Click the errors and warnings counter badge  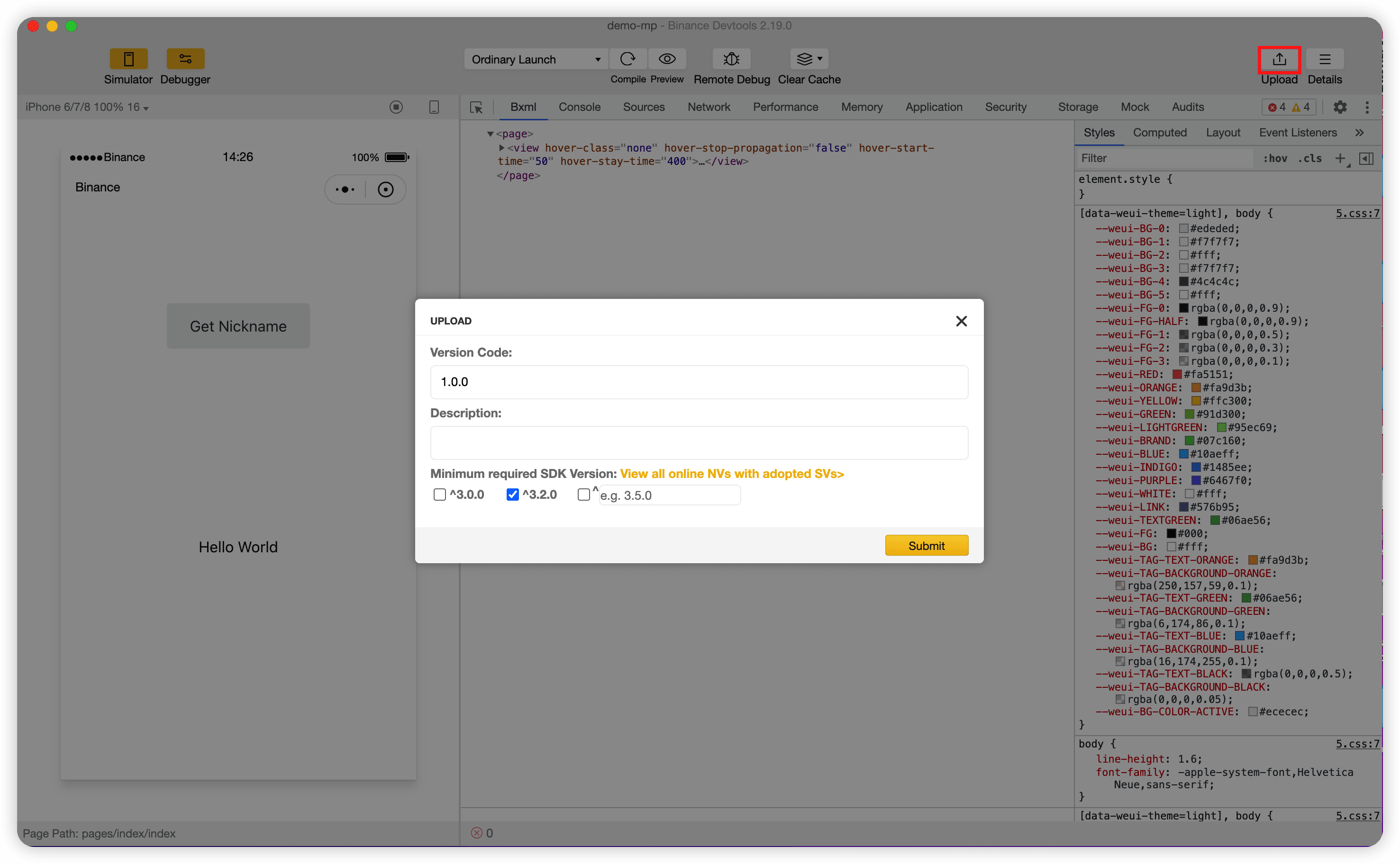point(1289,107)
